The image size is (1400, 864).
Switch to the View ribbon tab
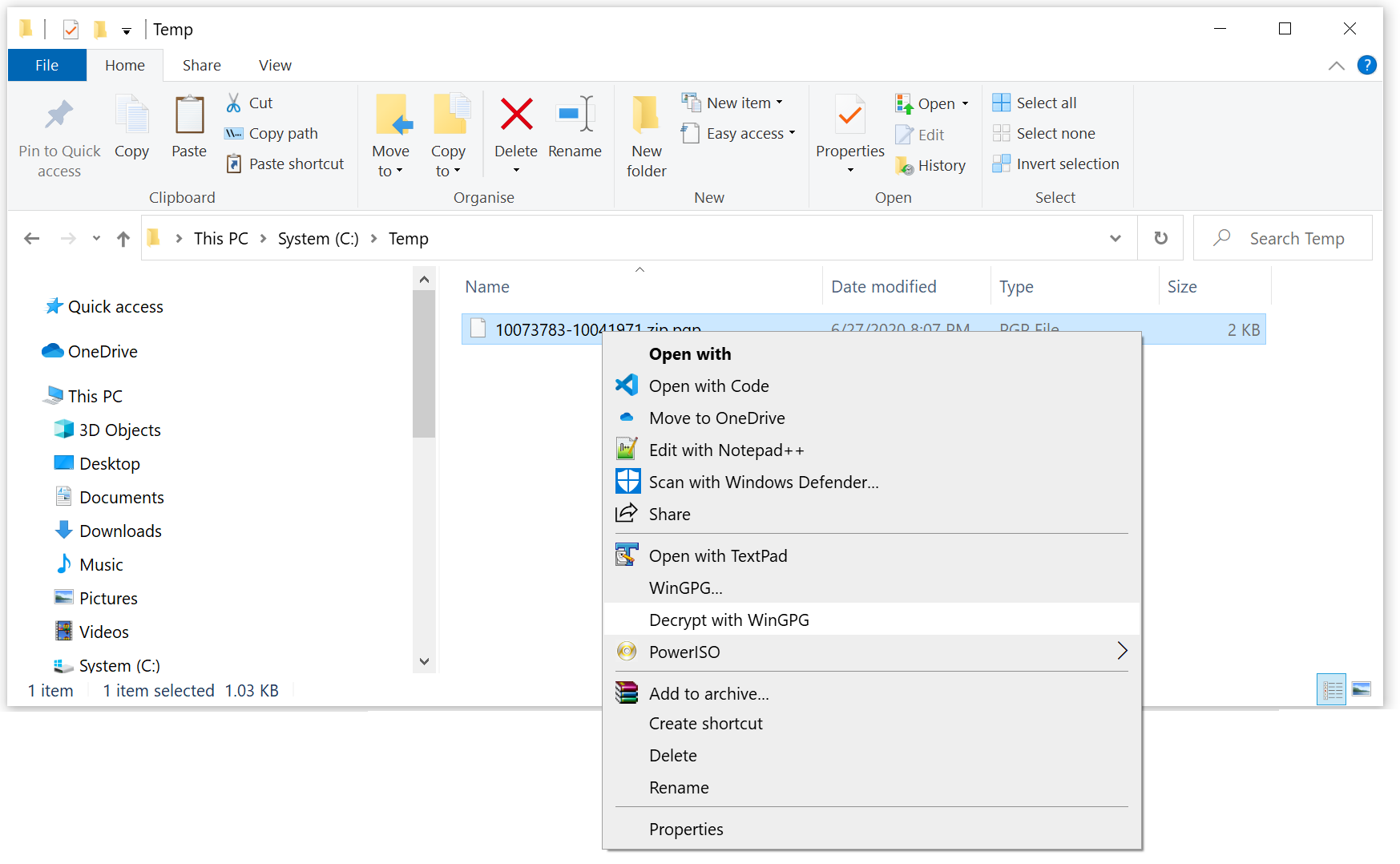click(275, 66)
